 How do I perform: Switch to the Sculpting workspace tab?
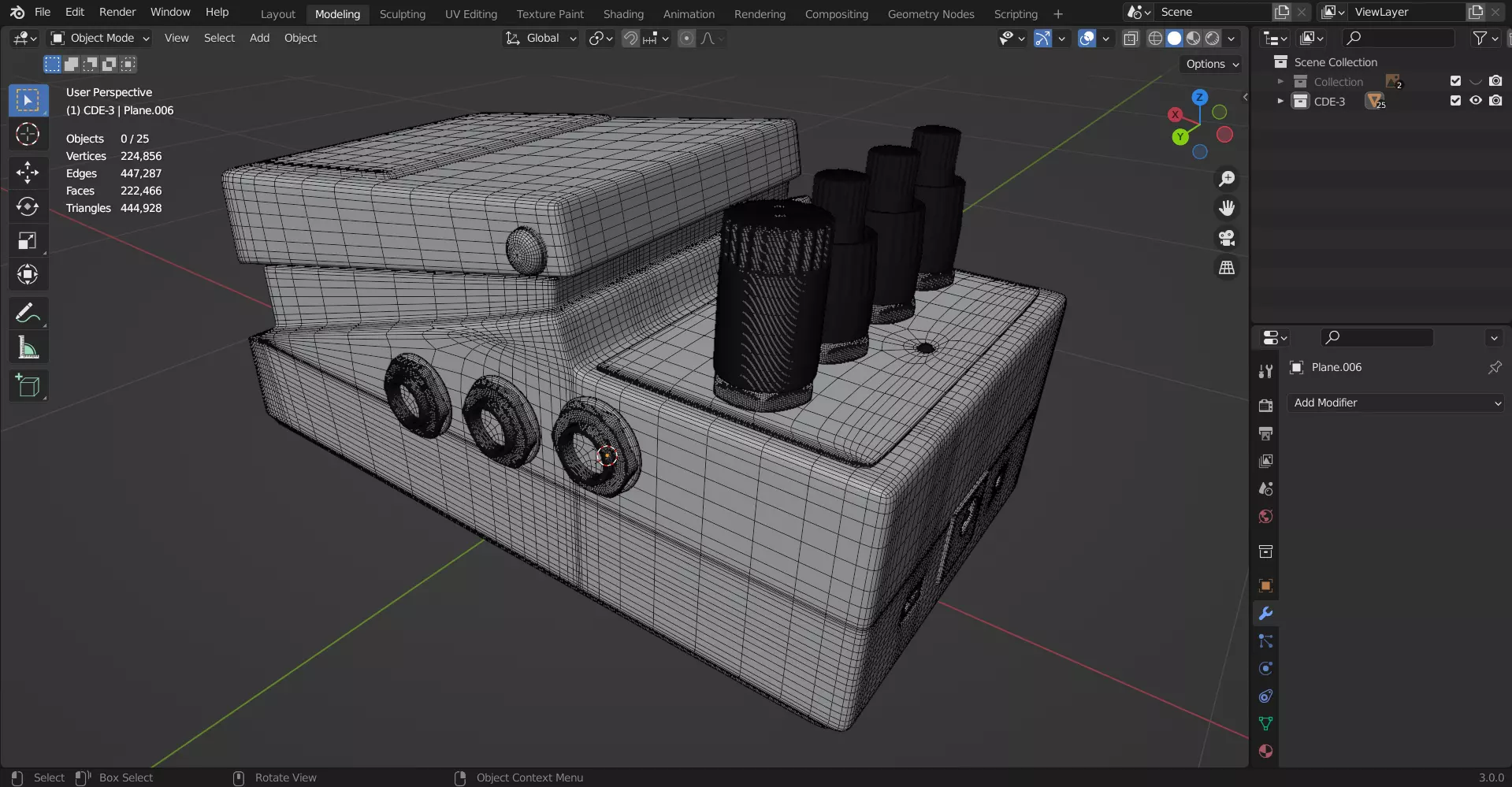[x=402, y=14]
